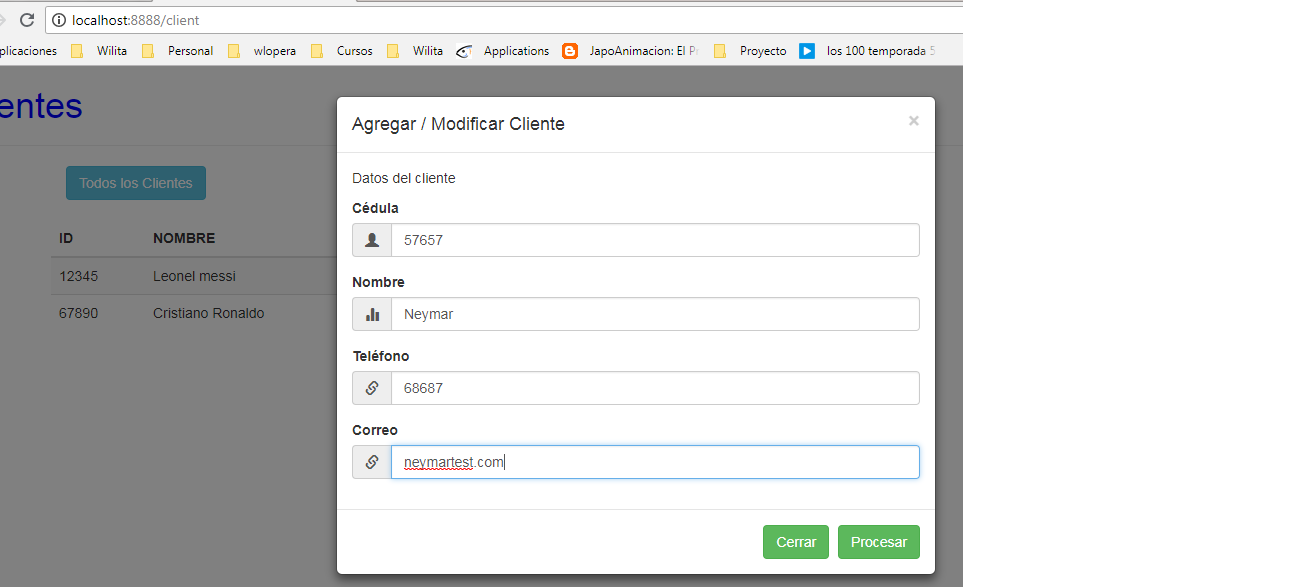Click the Procesar button
Image resolution: width=1291 pixels, height=587 pixels.
click(878, 541)
